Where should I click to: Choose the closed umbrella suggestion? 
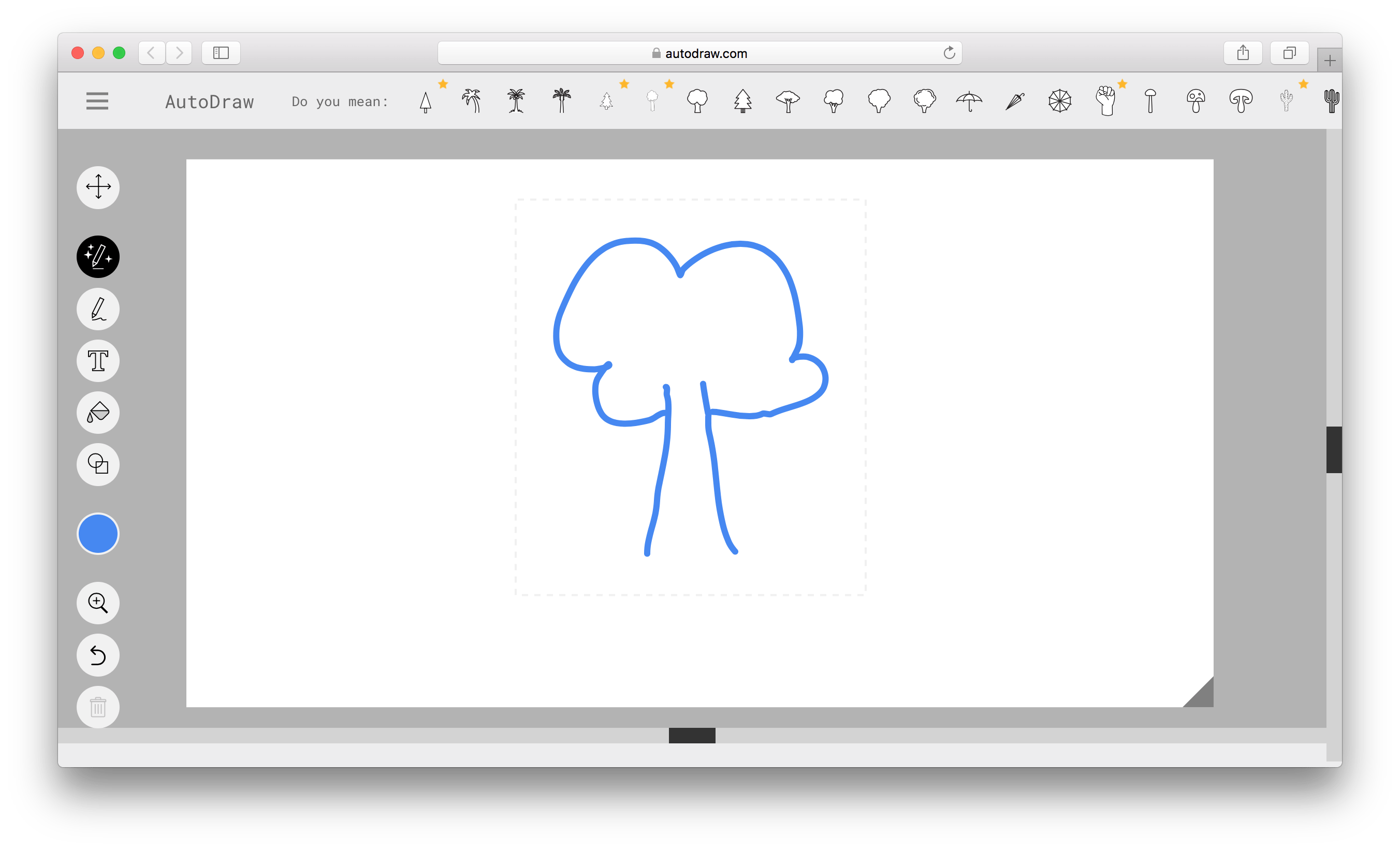pos(1015,101)
